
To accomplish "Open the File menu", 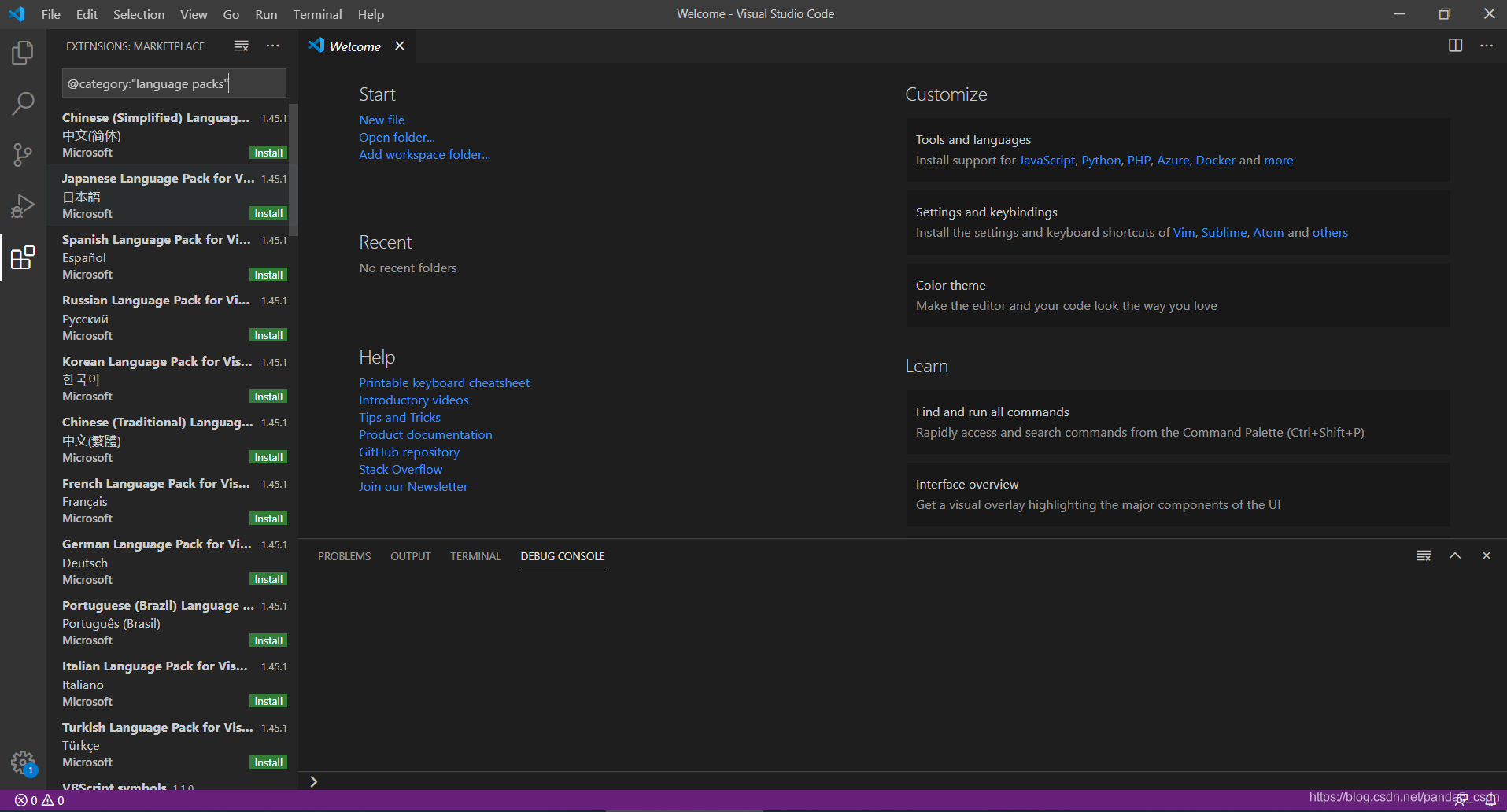I will click(x=51, y=14).
